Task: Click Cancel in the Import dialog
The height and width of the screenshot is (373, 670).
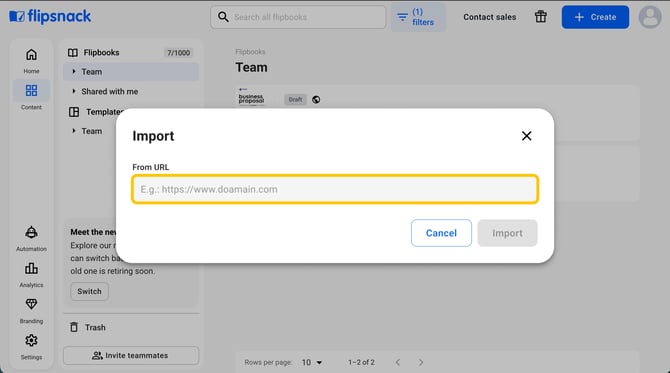Action: [441, 233]
